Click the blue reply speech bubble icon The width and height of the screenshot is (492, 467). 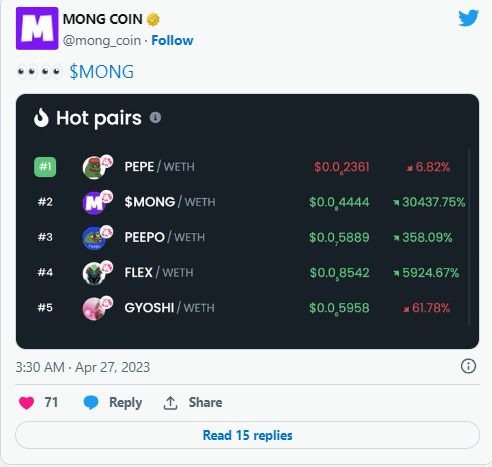[x=91, y=402]
